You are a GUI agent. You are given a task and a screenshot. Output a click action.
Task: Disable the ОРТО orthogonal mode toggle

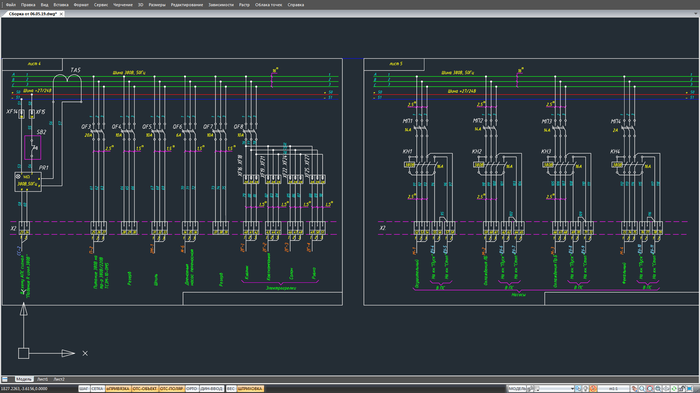pyautogui.click(x=192, y=389)
